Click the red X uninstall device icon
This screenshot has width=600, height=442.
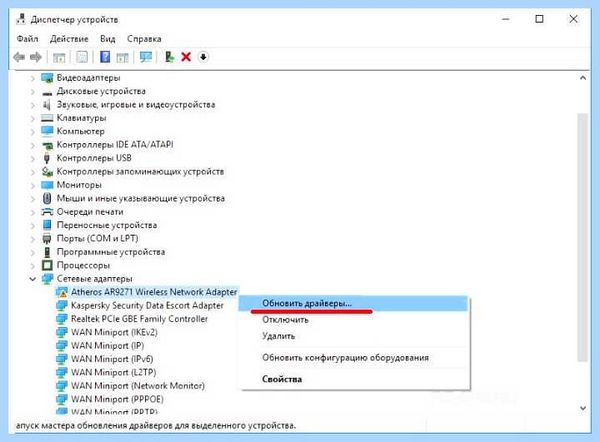pos(186,57)
